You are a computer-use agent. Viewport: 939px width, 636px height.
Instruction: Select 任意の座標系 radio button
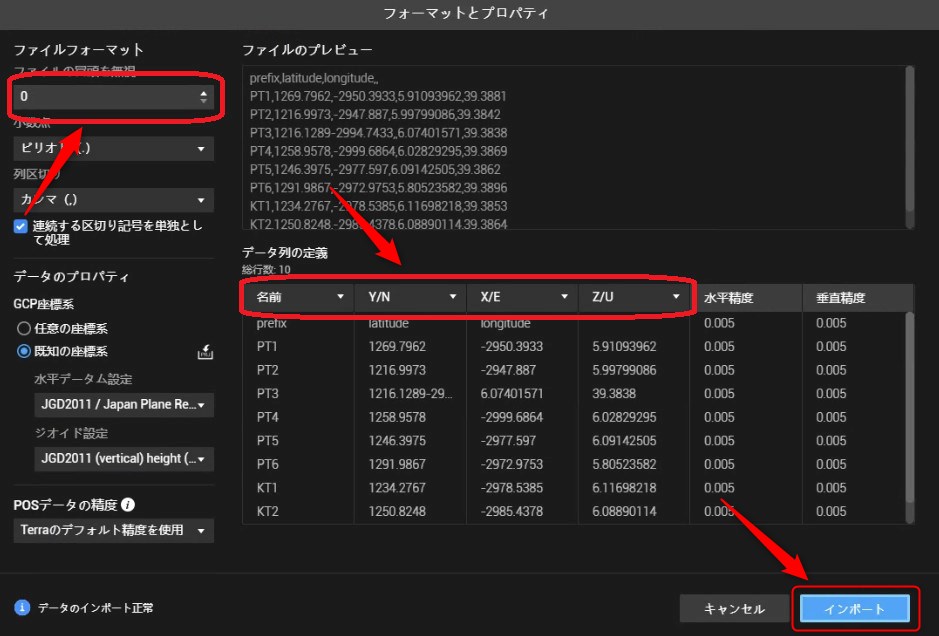click(24, 328)
